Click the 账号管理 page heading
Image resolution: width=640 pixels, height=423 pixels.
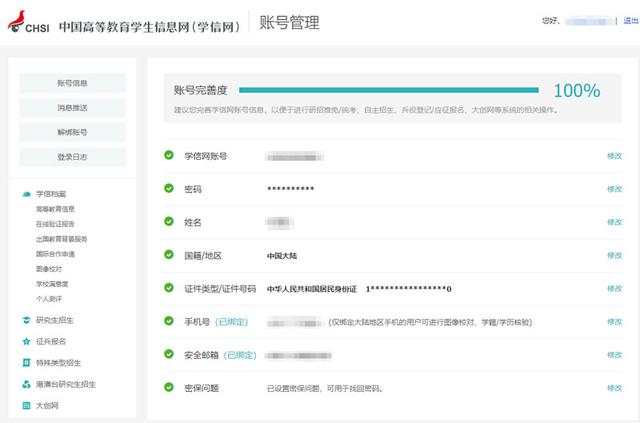click(x=289, y=22)
